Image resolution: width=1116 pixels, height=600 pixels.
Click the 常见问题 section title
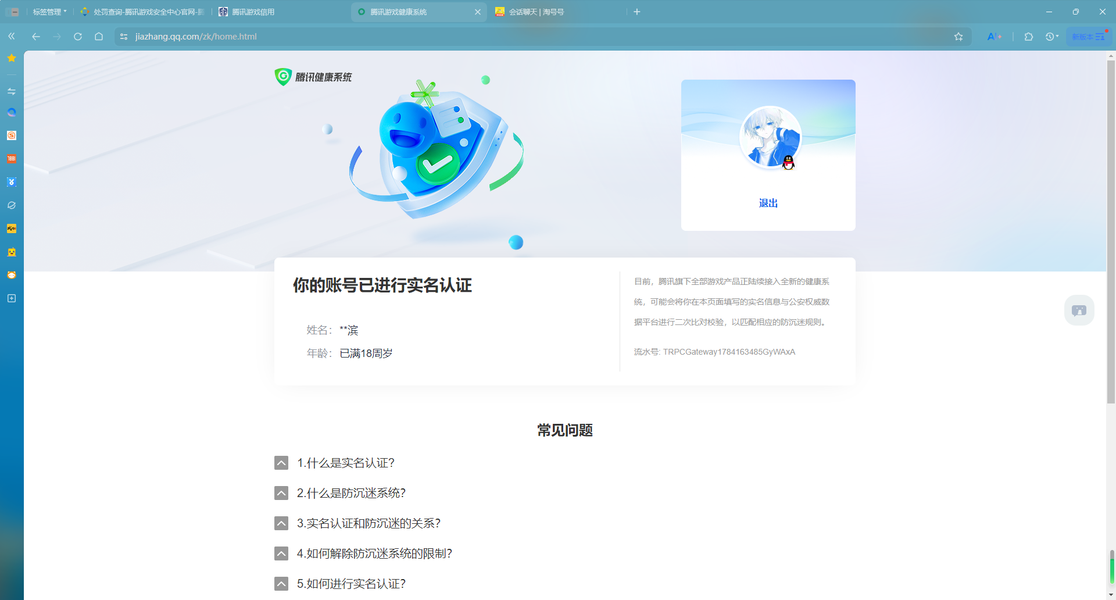coord(565,430)
